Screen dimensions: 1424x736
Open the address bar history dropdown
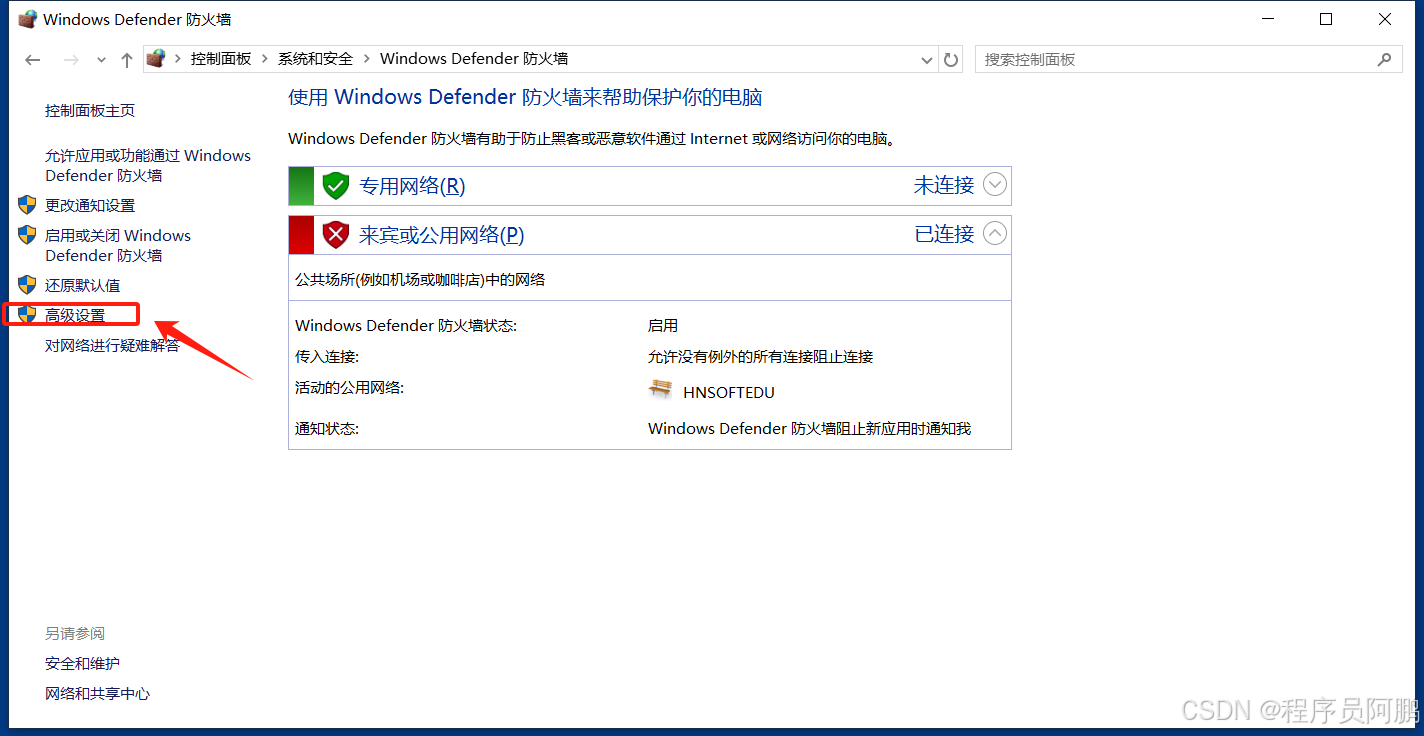tap(927, 60)
